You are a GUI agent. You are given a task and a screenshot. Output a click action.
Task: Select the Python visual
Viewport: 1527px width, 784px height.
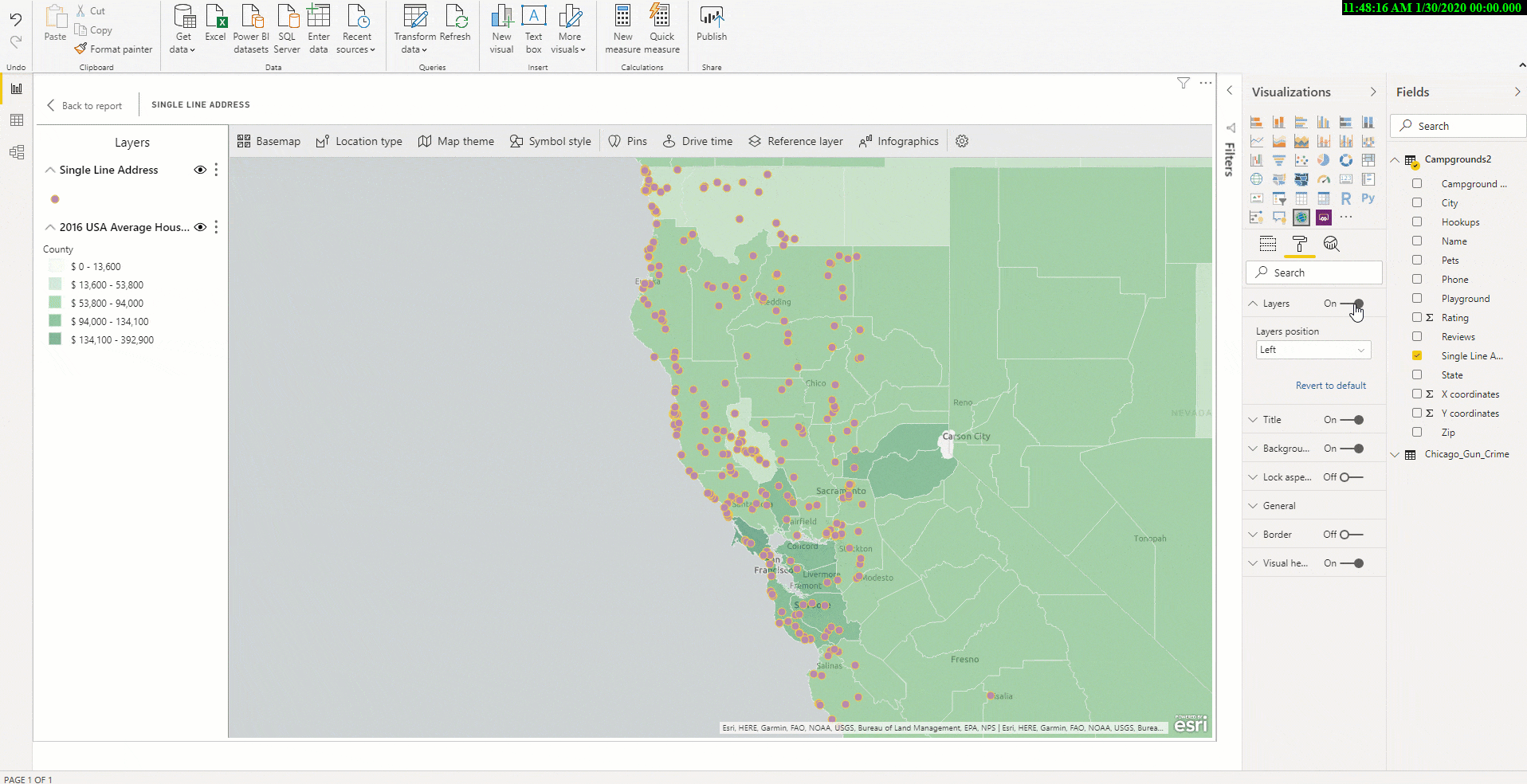click(1368, 198)
